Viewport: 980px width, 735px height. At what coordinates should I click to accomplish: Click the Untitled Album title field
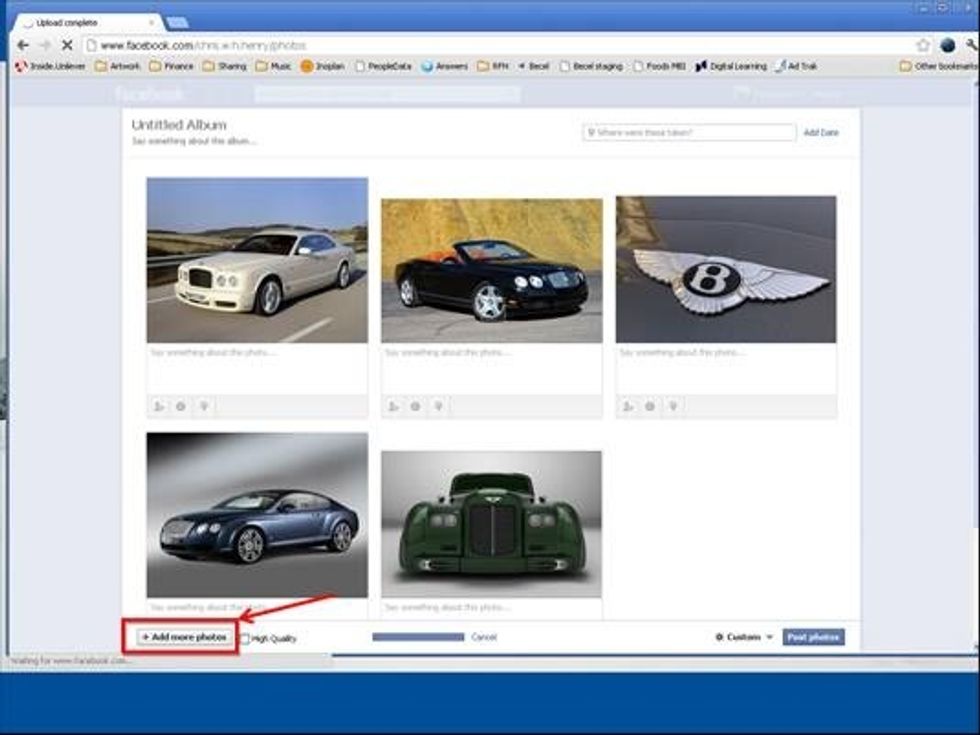point(179,125)
